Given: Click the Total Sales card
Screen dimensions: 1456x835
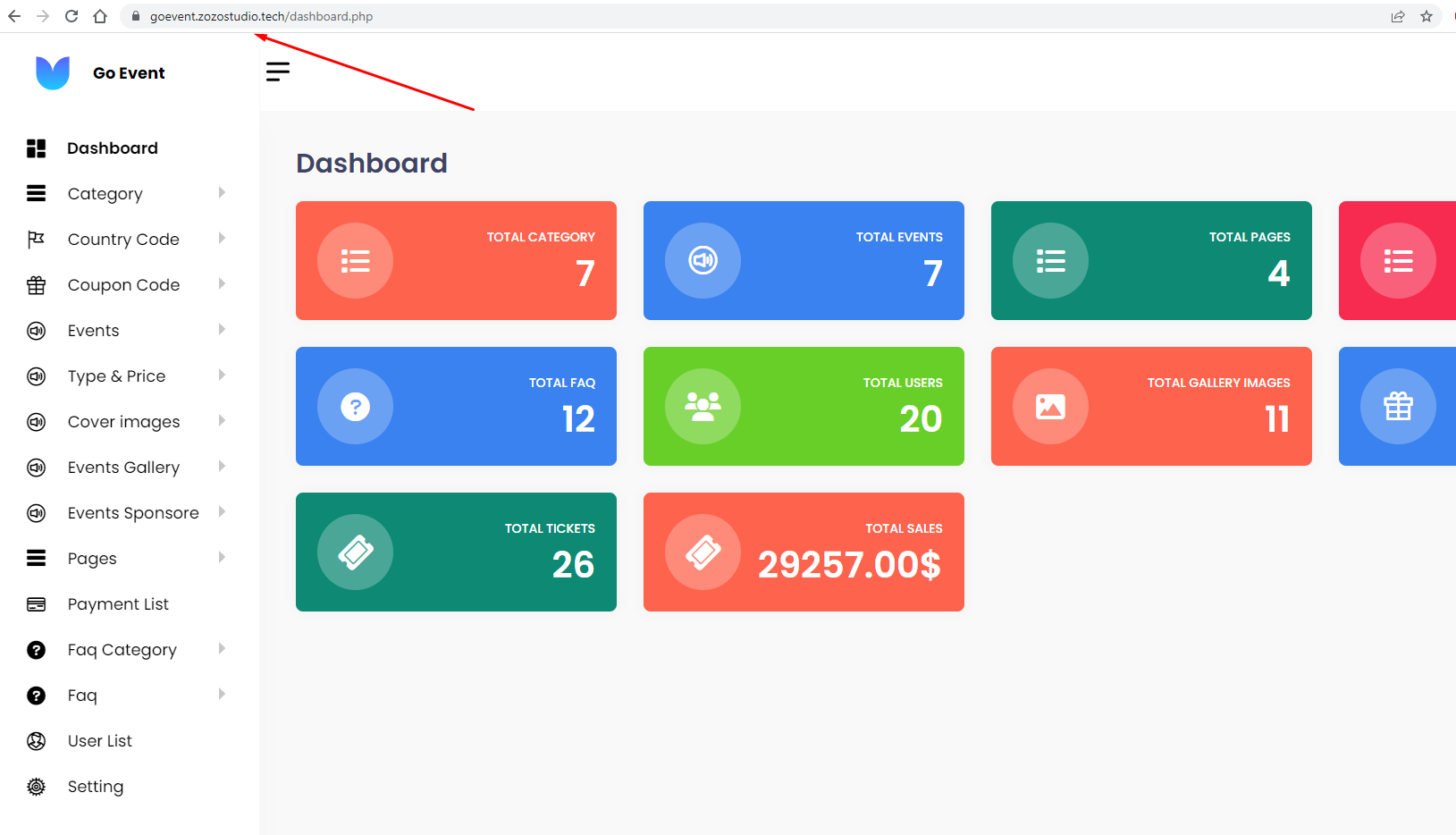Looking at the screenshot, I should pos(804,552).
